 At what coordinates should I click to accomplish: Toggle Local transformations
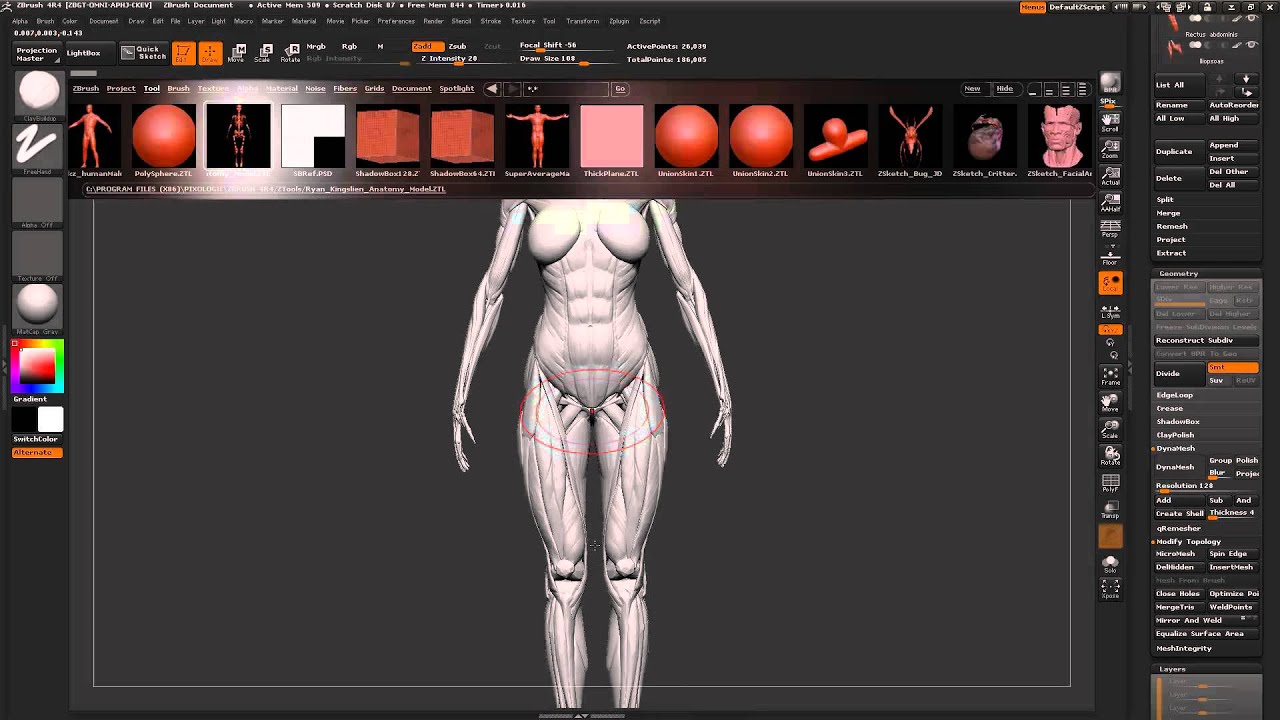tap(1110, 284)
